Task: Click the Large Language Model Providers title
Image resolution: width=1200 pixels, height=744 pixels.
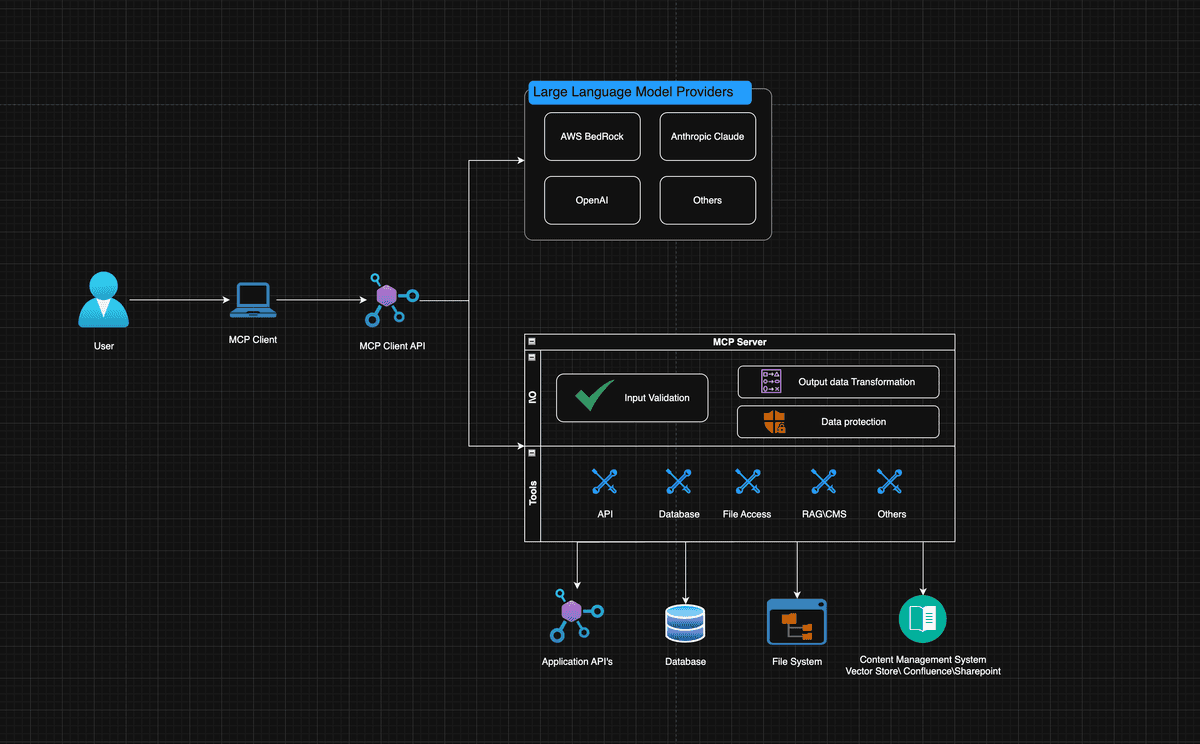Action: click(x=639, y=92)
